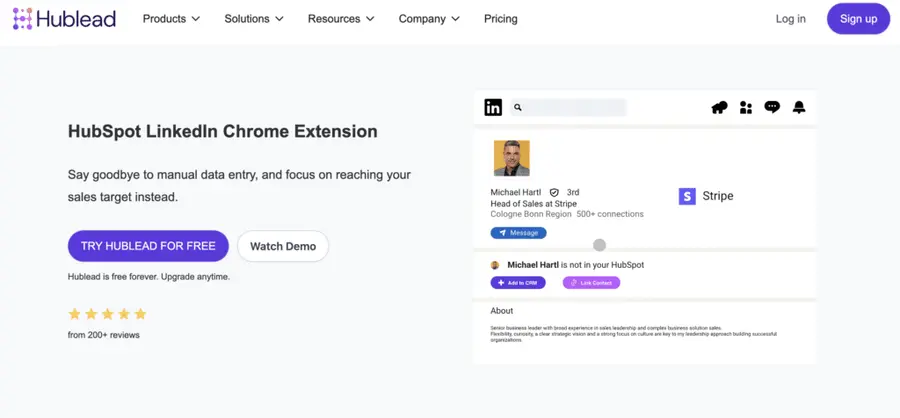Click the Watch Demo button
Image resolution: width=900 pixels, height=418 pixels.
283,246
